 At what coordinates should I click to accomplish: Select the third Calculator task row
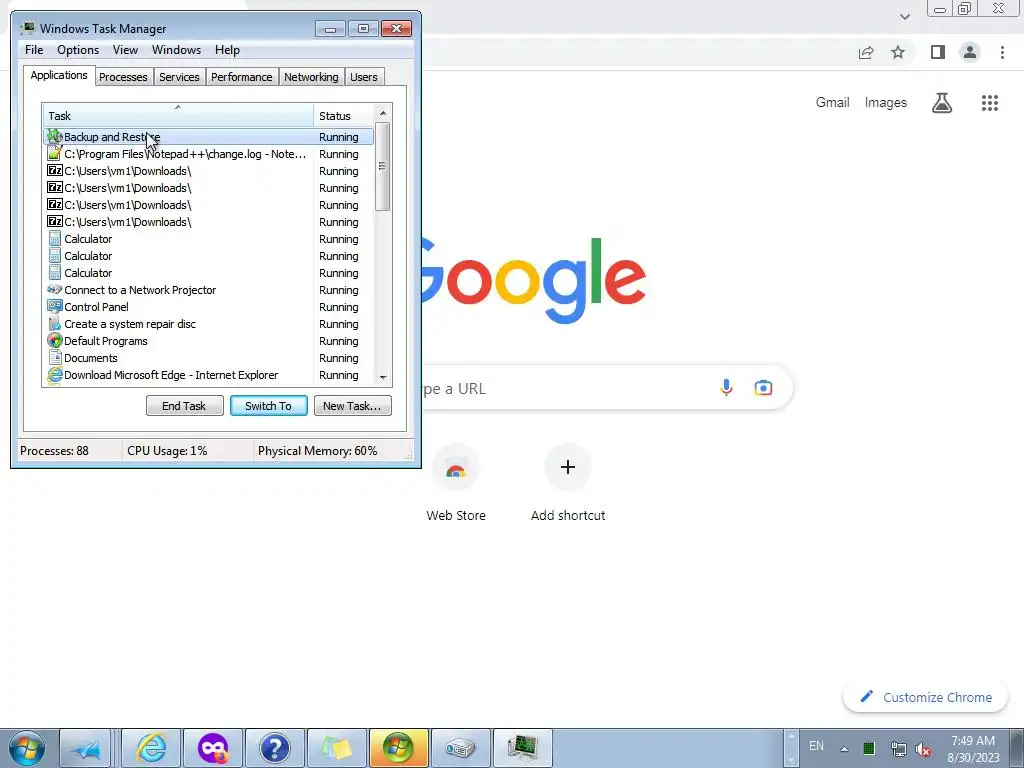(x=208, y=272)
